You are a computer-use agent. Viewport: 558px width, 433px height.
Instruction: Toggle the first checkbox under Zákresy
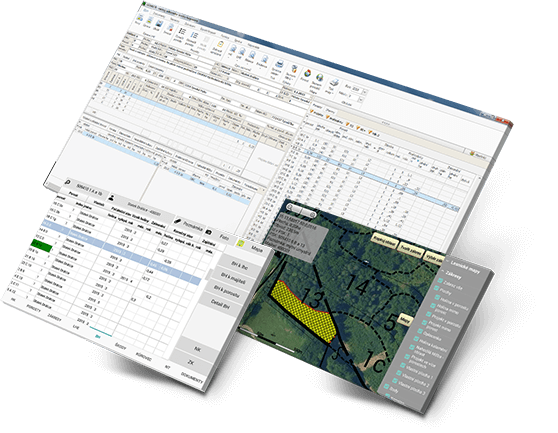[x=440, y=281]
